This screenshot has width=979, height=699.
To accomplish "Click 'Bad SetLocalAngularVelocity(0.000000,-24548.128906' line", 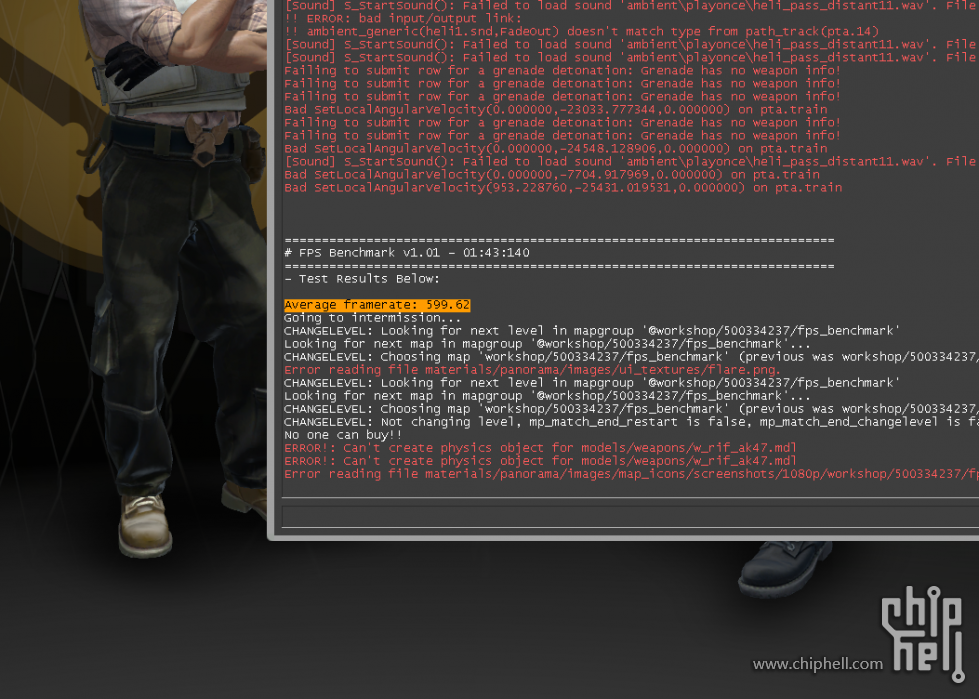I will pyautogui.click(x=556, y=149).
